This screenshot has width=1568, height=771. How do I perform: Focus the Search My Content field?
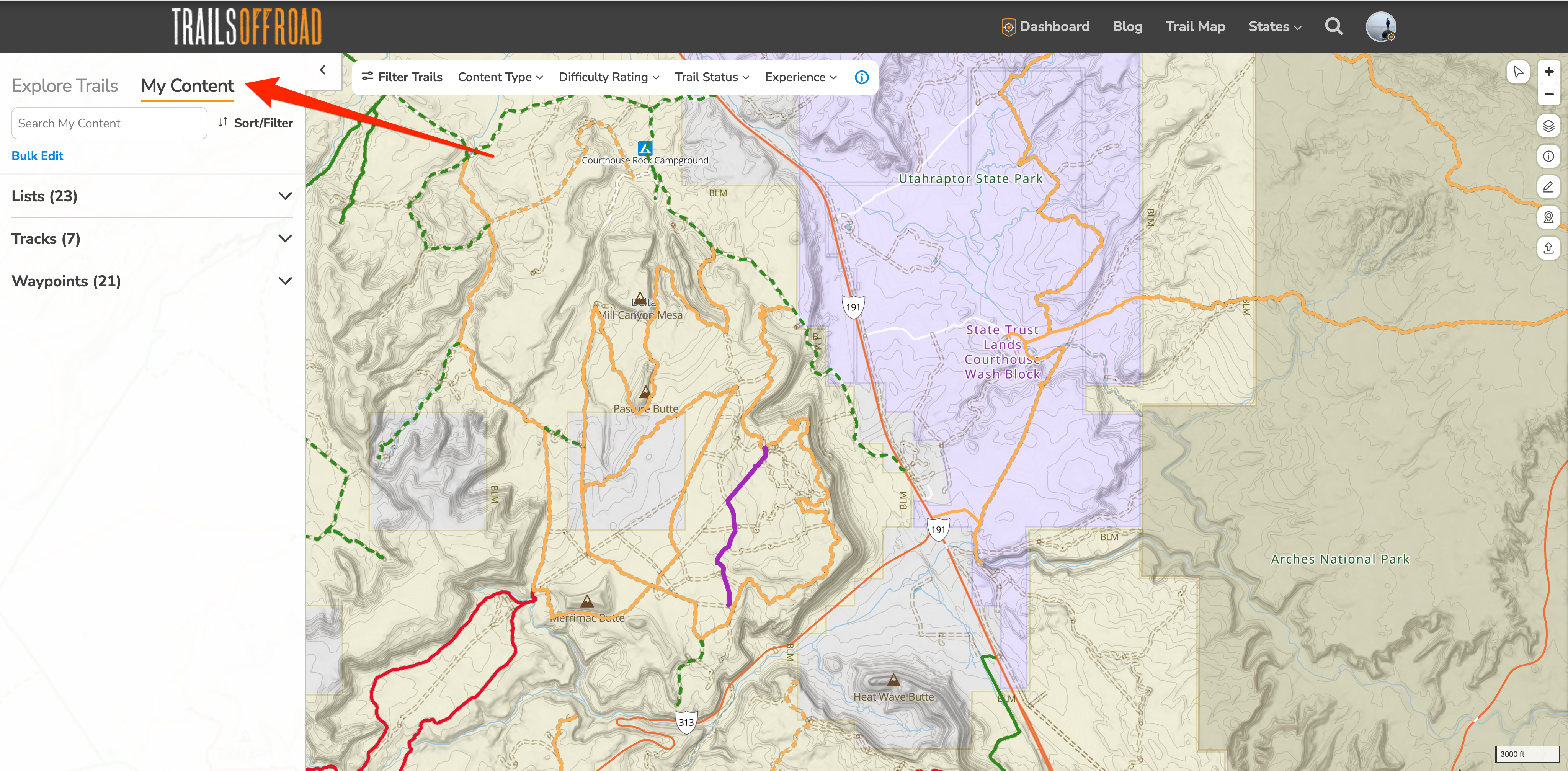[109, 123]
